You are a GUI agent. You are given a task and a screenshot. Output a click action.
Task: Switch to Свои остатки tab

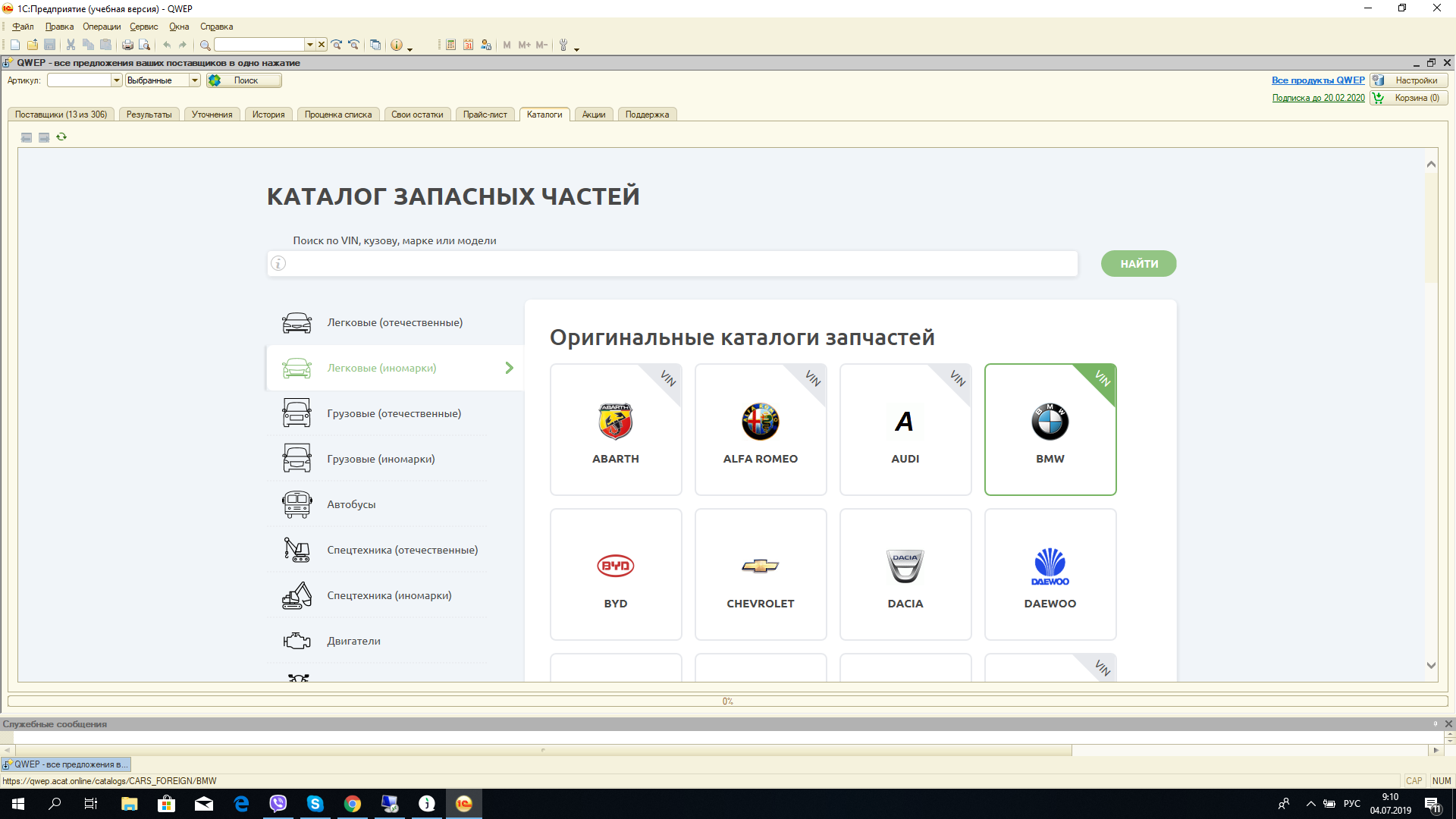pyautogui.click(x=417, y=115)
